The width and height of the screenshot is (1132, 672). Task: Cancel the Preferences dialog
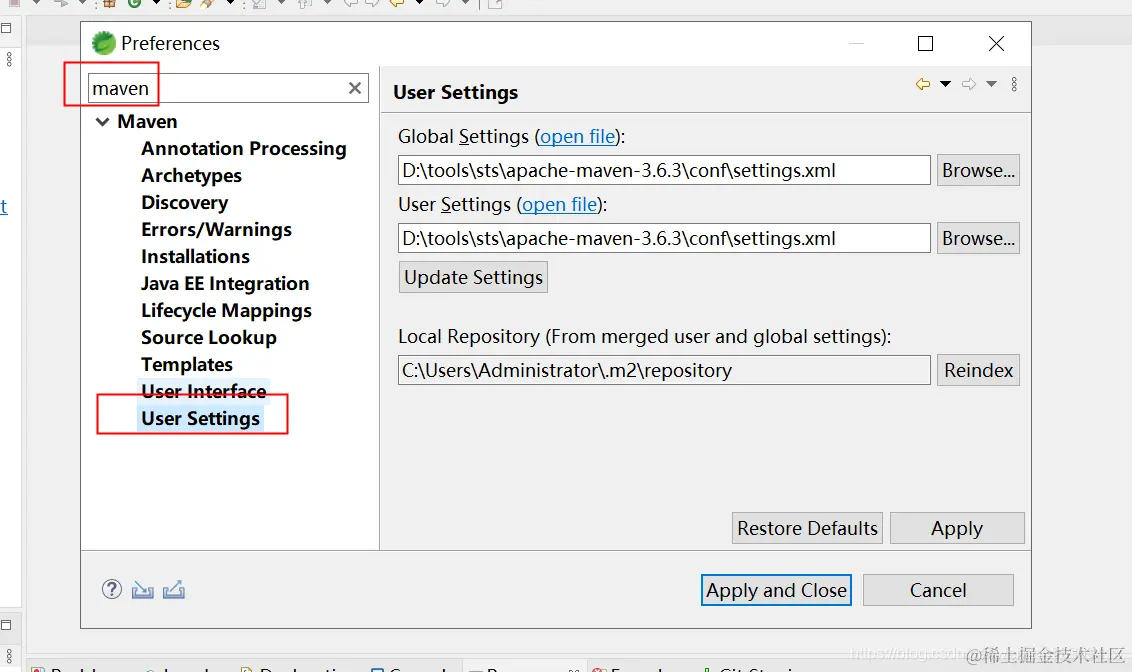click(938, 590)
